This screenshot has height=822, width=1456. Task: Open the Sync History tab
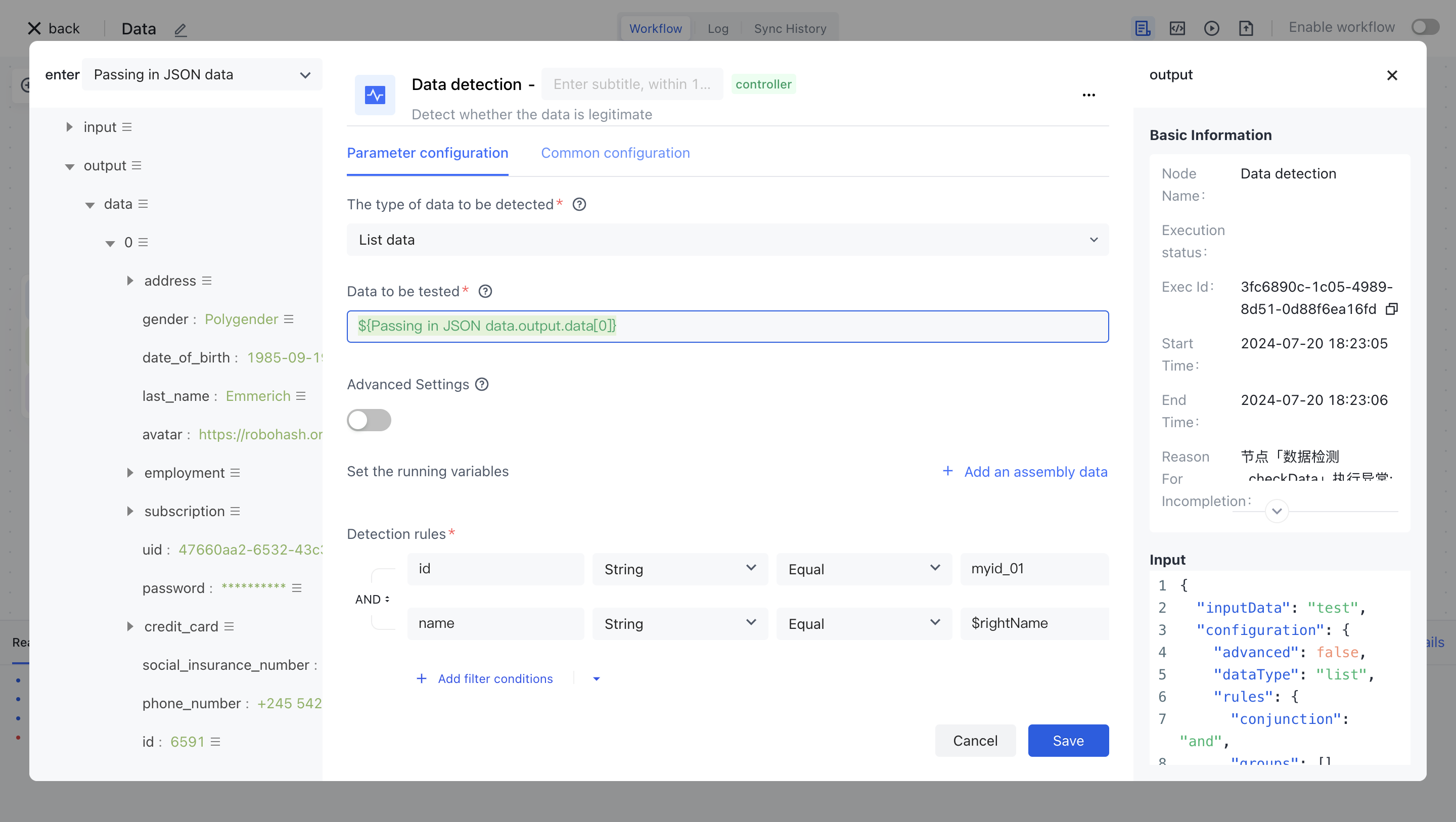(790, 28)
